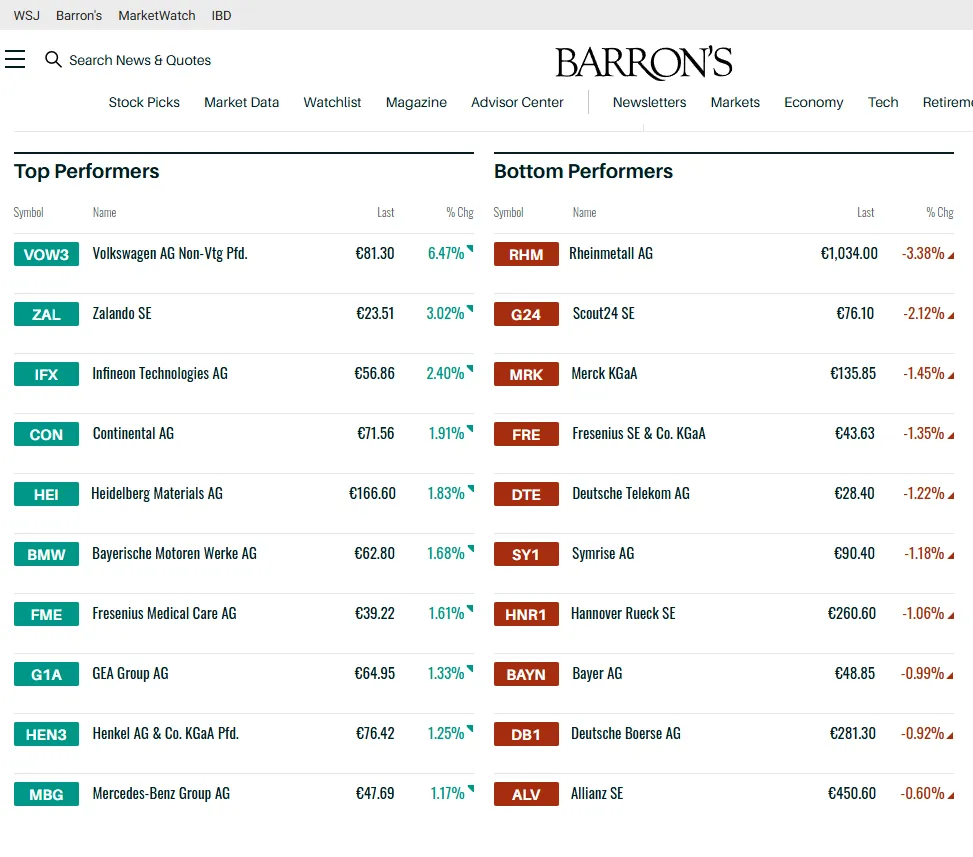Open Symrise AG quote

(x=603, y=554)
